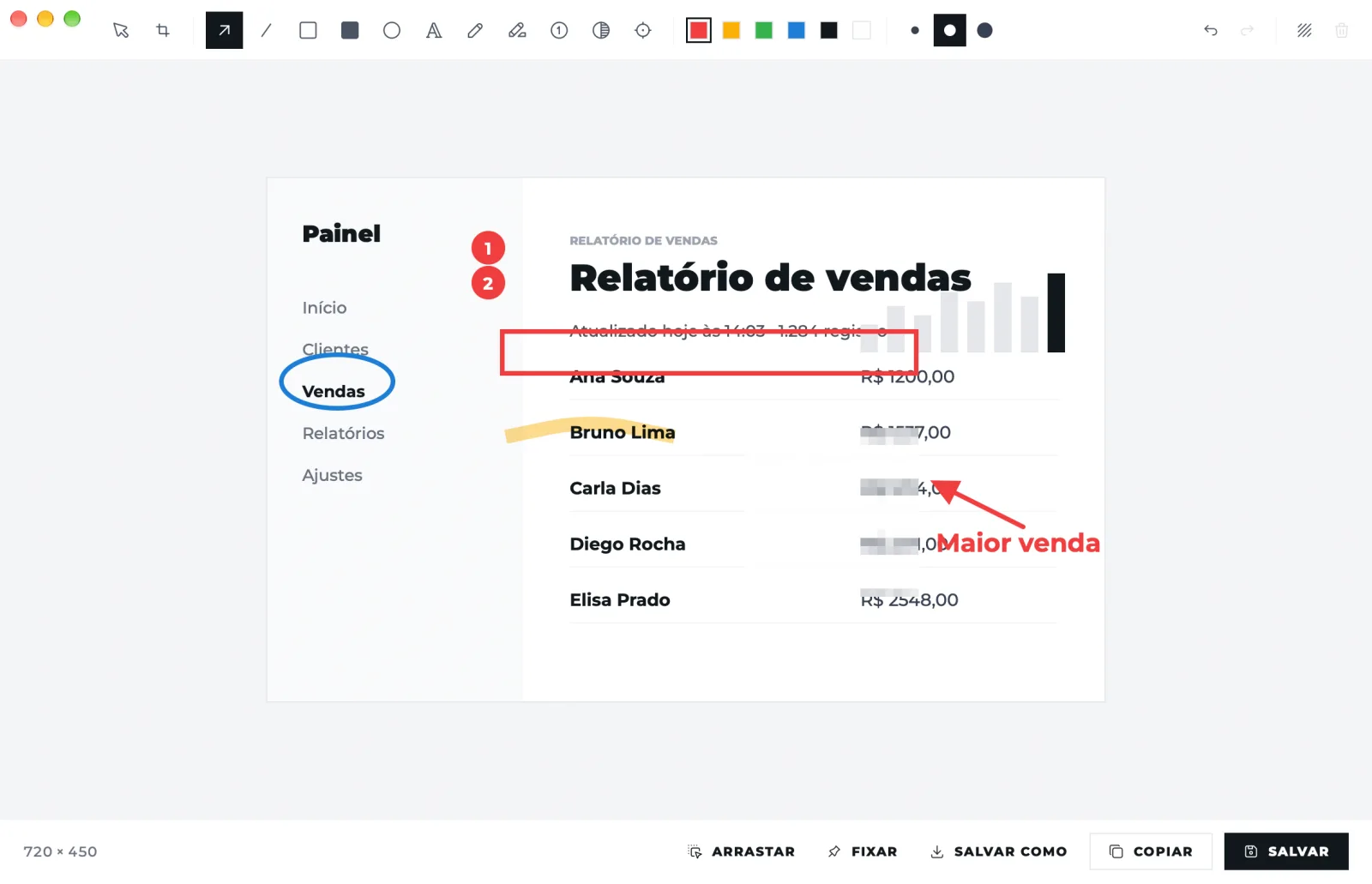Set the medium stroke size dot
1372x884 pixels.
(949, 31)
